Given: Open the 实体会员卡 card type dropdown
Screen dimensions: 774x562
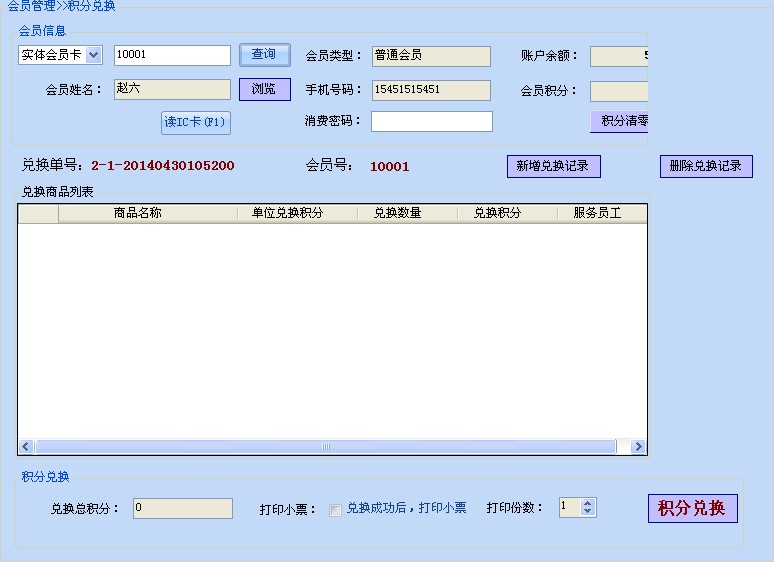Looking at the screenshot, I should 93,55.
